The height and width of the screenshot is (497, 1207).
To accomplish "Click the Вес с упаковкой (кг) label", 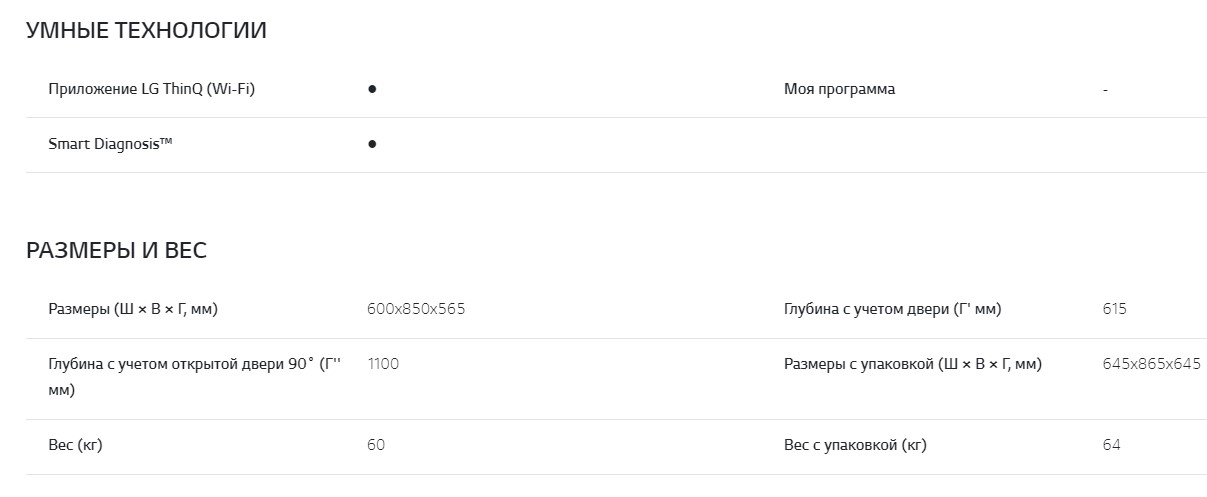I will (x=855, y=445).
